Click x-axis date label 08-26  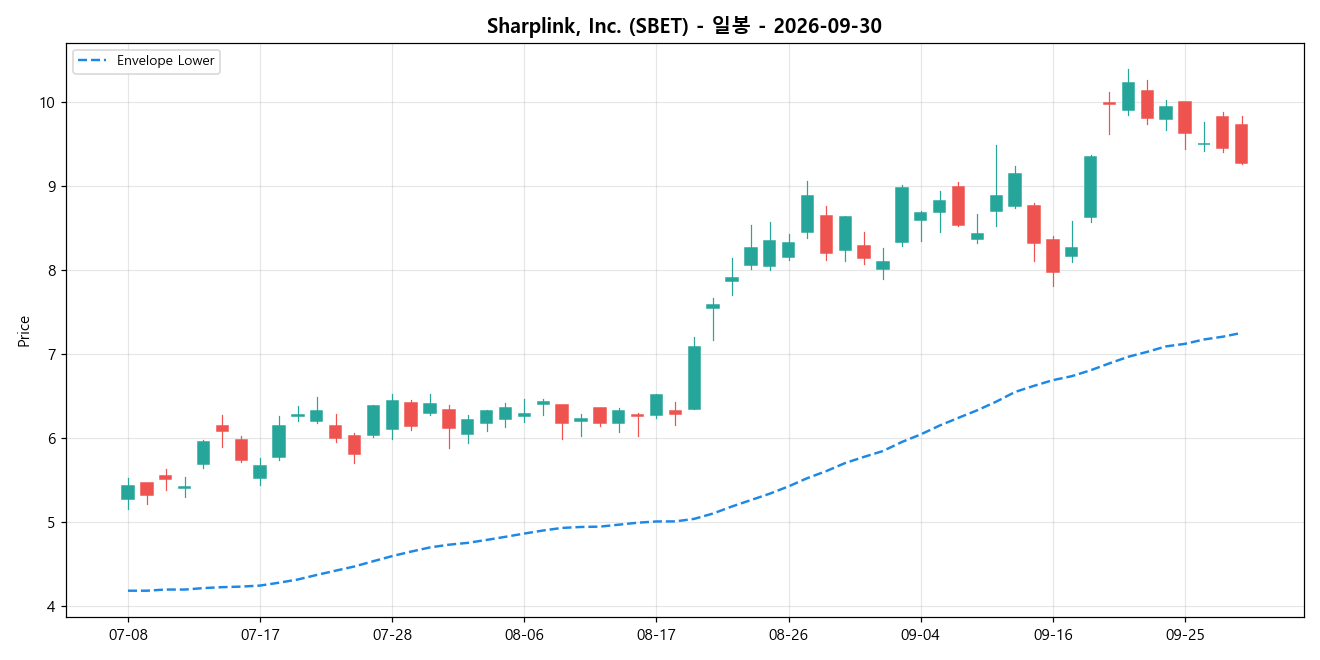click(x=788, y=635)
